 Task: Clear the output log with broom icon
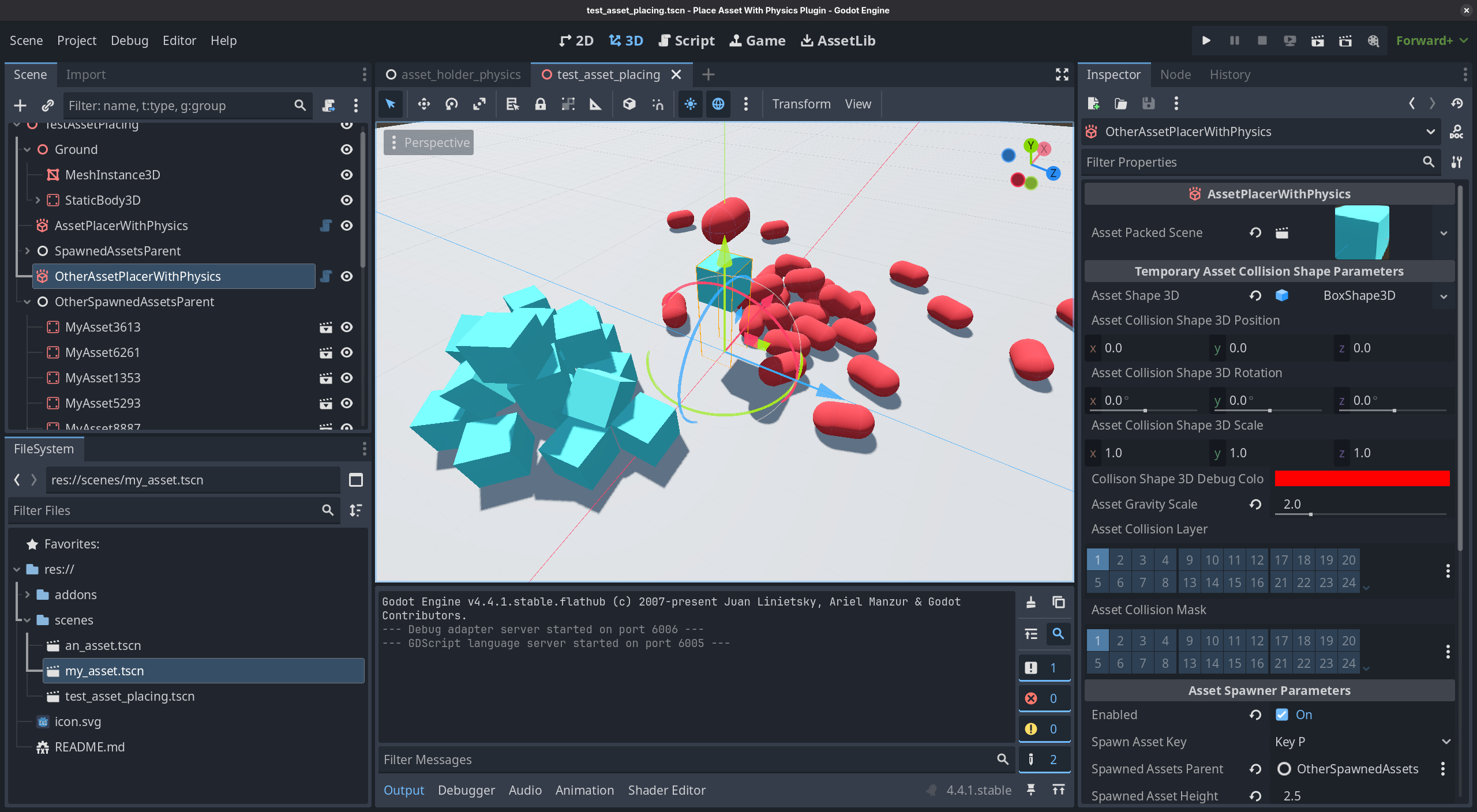[x=1031, y=602]
